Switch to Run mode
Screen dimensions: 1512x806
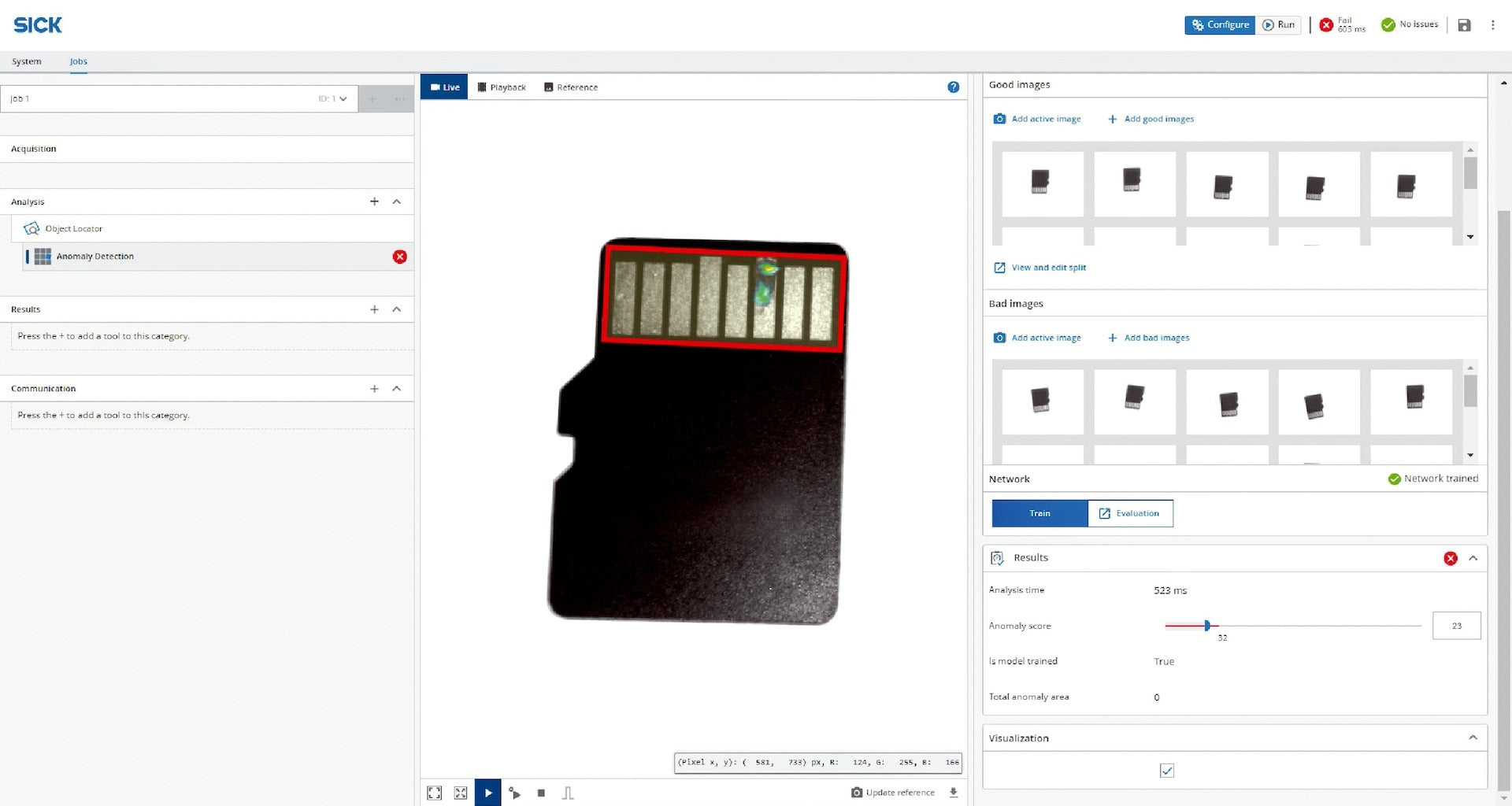pyautogui.click(x=1278, y=25)
